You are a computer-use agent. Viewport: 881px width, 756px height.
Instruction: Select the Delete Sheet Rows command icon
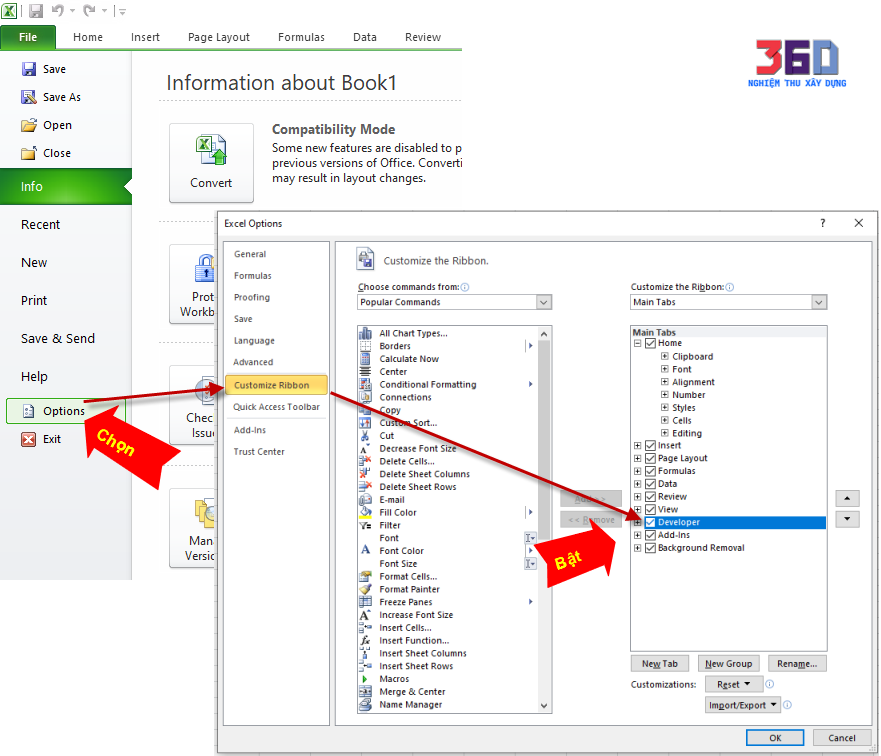point(365,487)
